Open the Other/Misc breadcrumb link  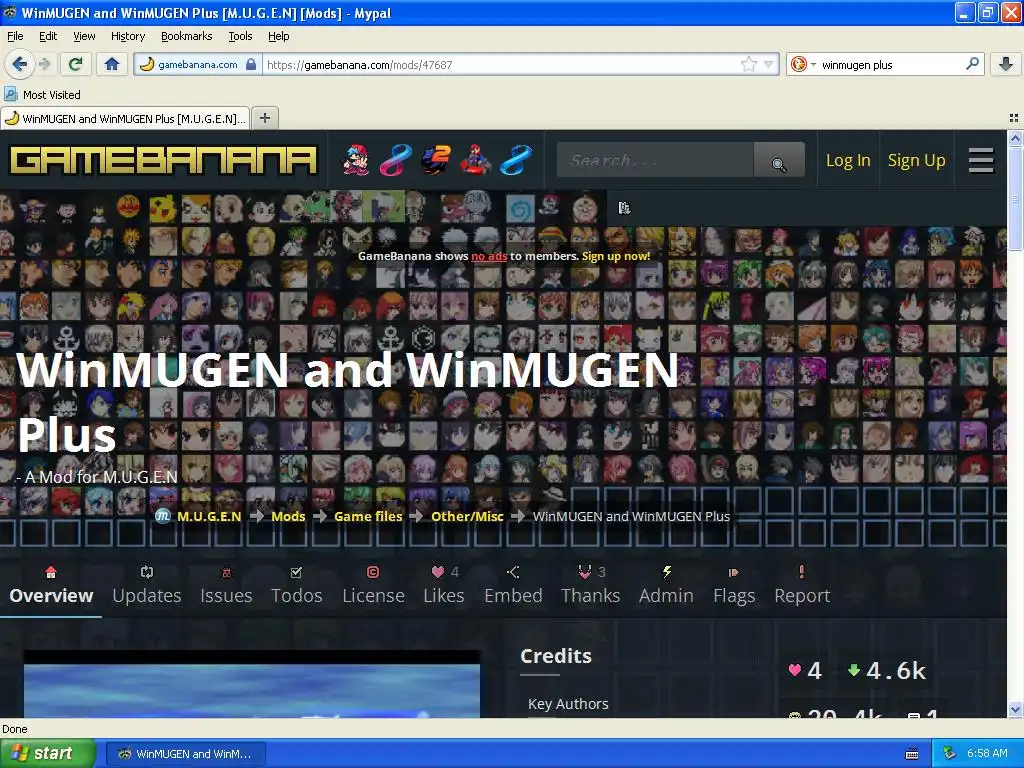point(467,516)
